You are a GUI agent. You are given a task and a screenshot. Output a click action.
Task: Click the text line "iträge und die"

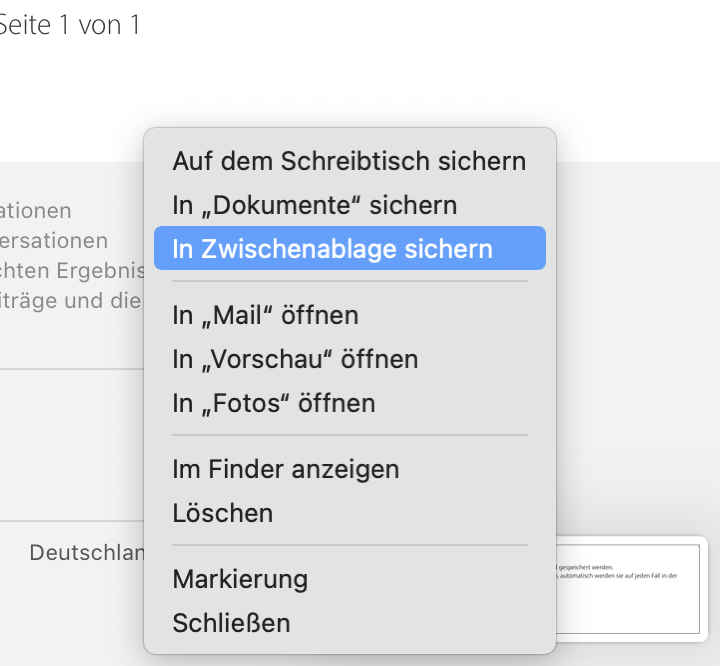(x=70, y=301)
